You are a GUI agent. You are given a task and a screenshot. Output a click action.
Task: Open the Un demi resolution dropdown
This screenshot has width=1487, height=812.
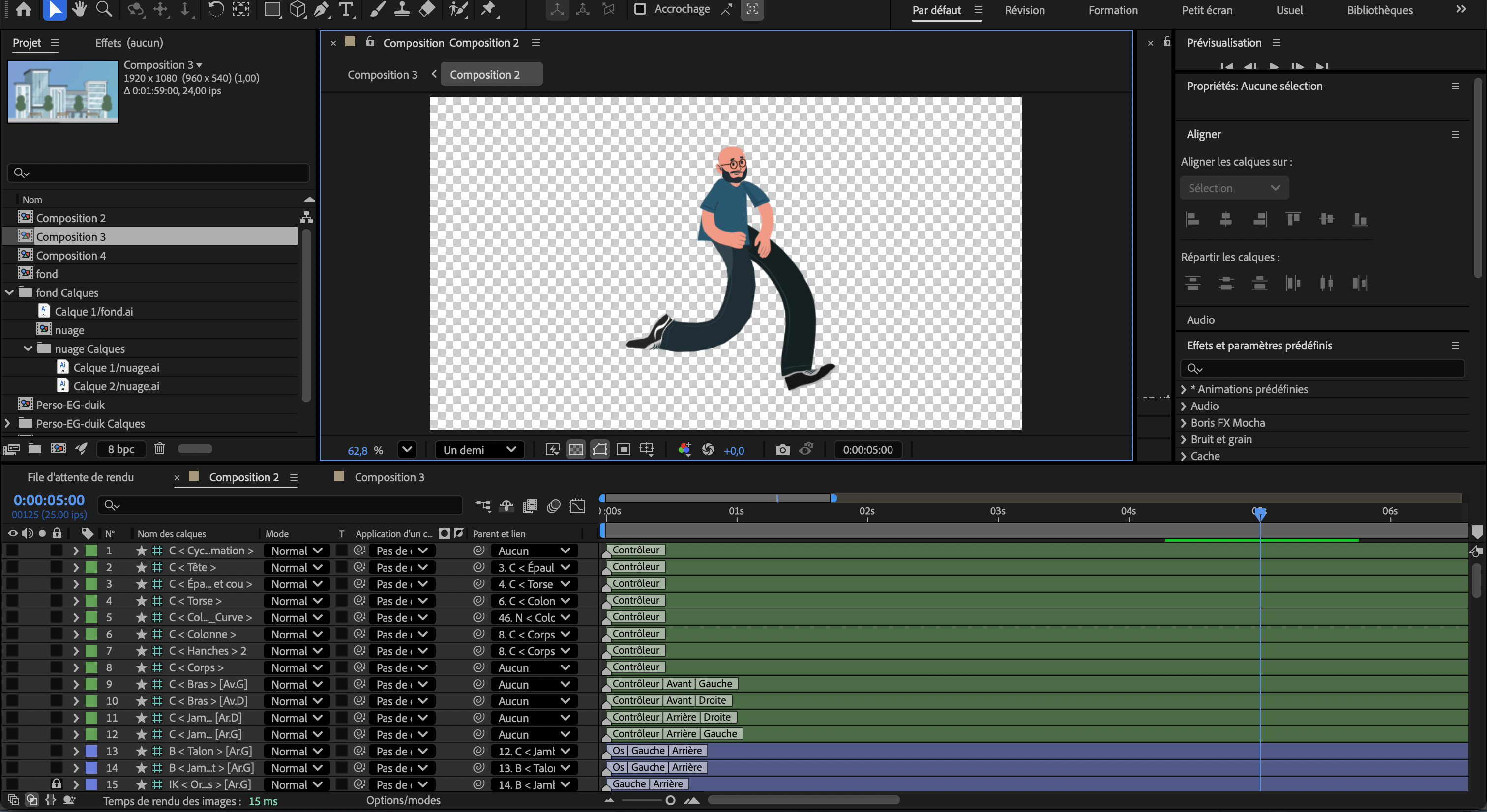(480, 450)
